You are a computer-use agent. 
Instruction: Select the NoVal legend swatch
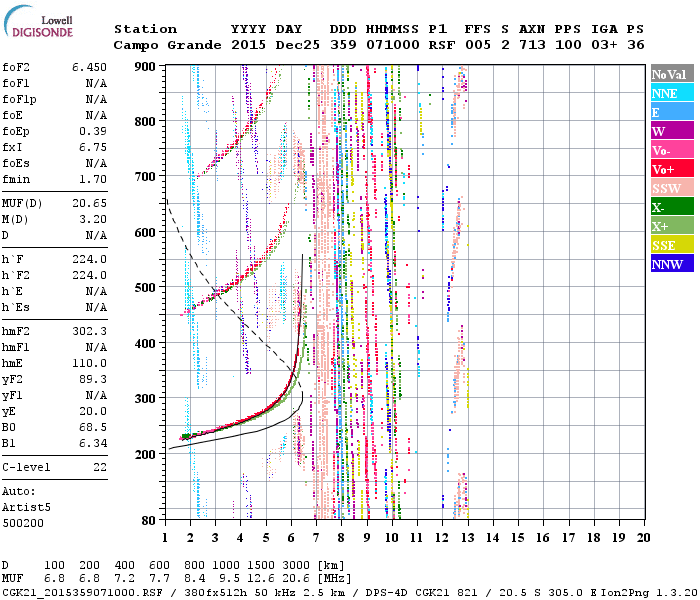tap(672, 74)
